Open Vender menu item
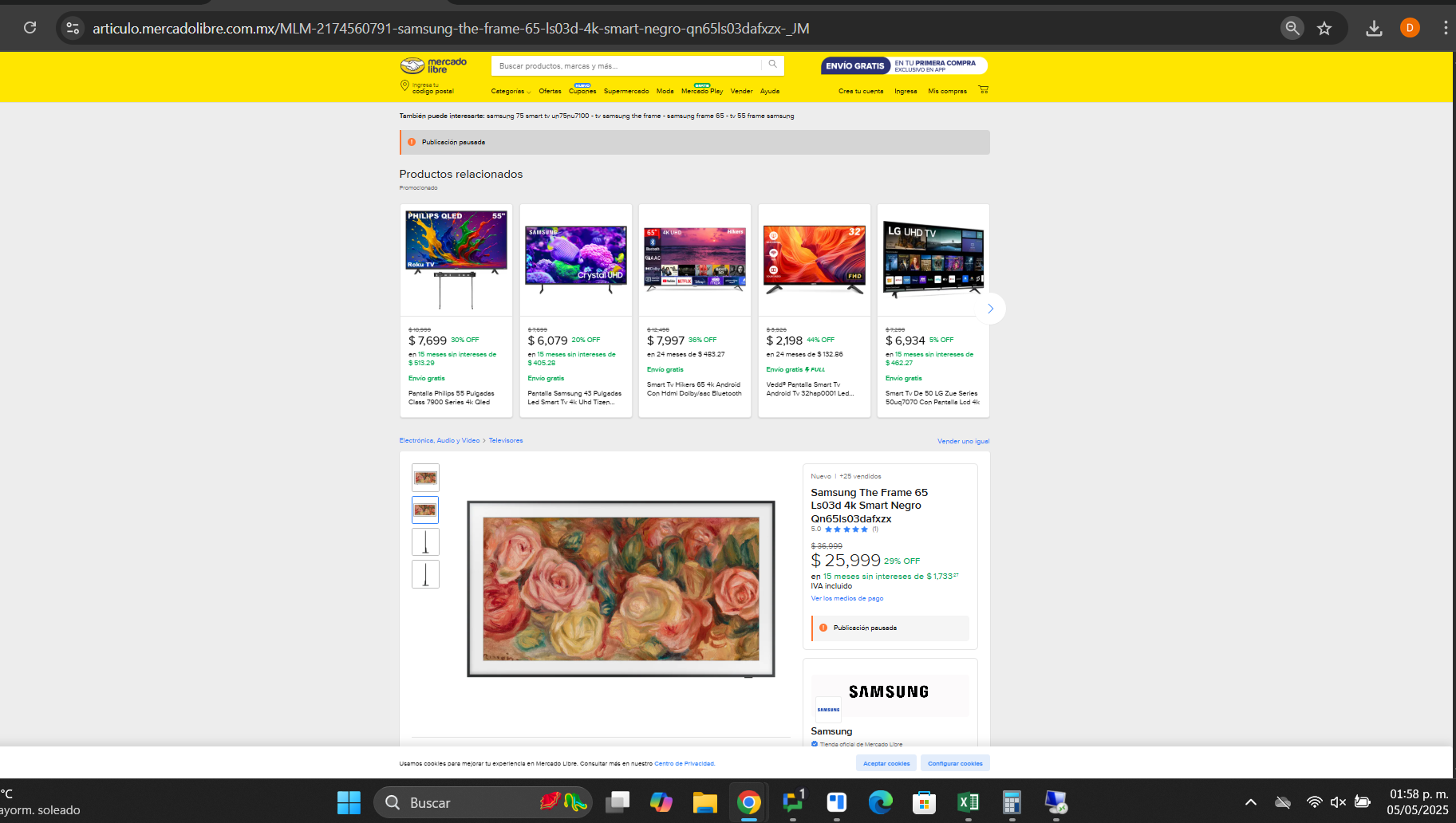The width and height of the screenshot is (1456, 823). 741,91
